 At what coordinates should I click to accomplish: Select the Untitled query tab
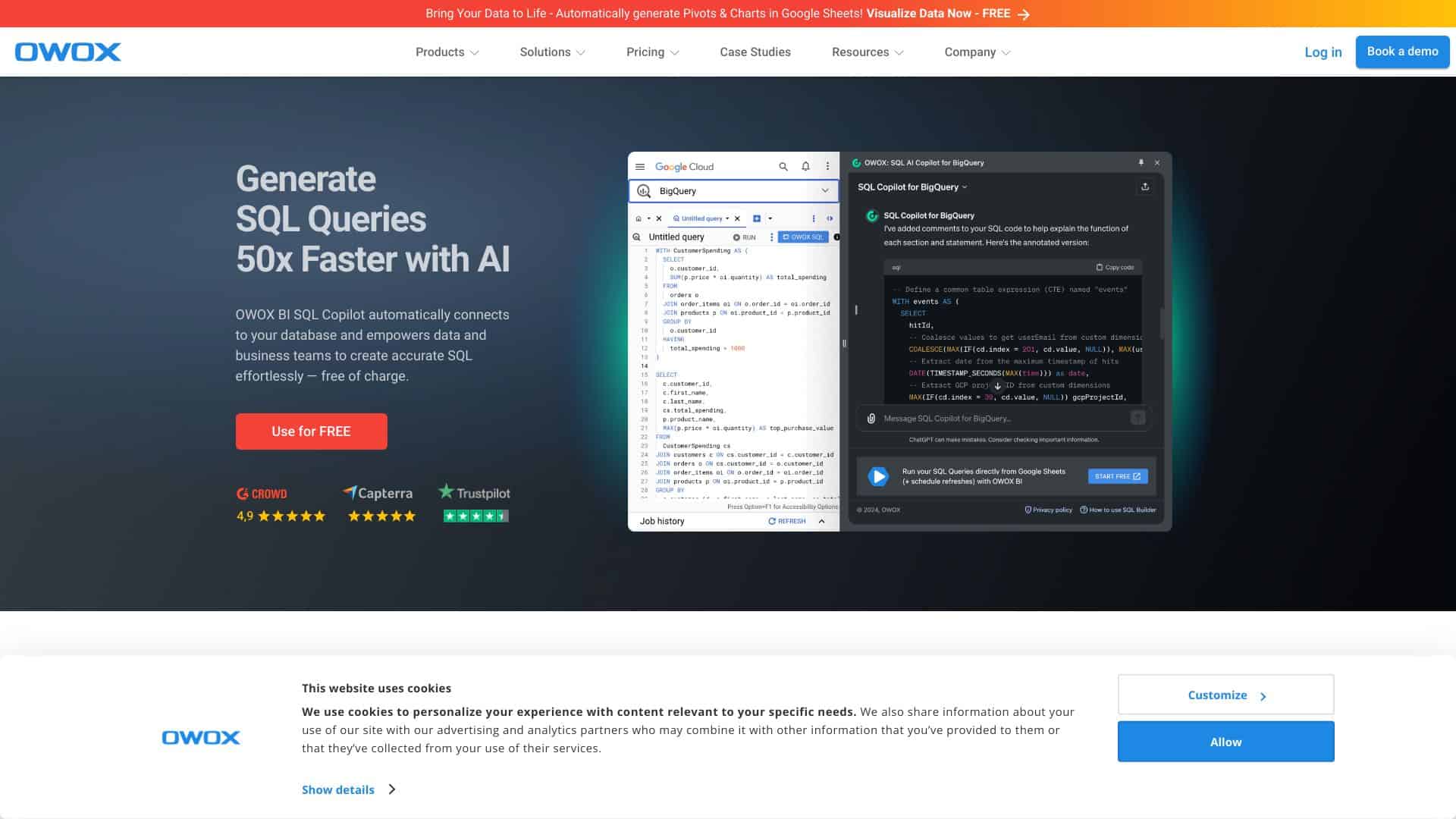tap(700, 218)
